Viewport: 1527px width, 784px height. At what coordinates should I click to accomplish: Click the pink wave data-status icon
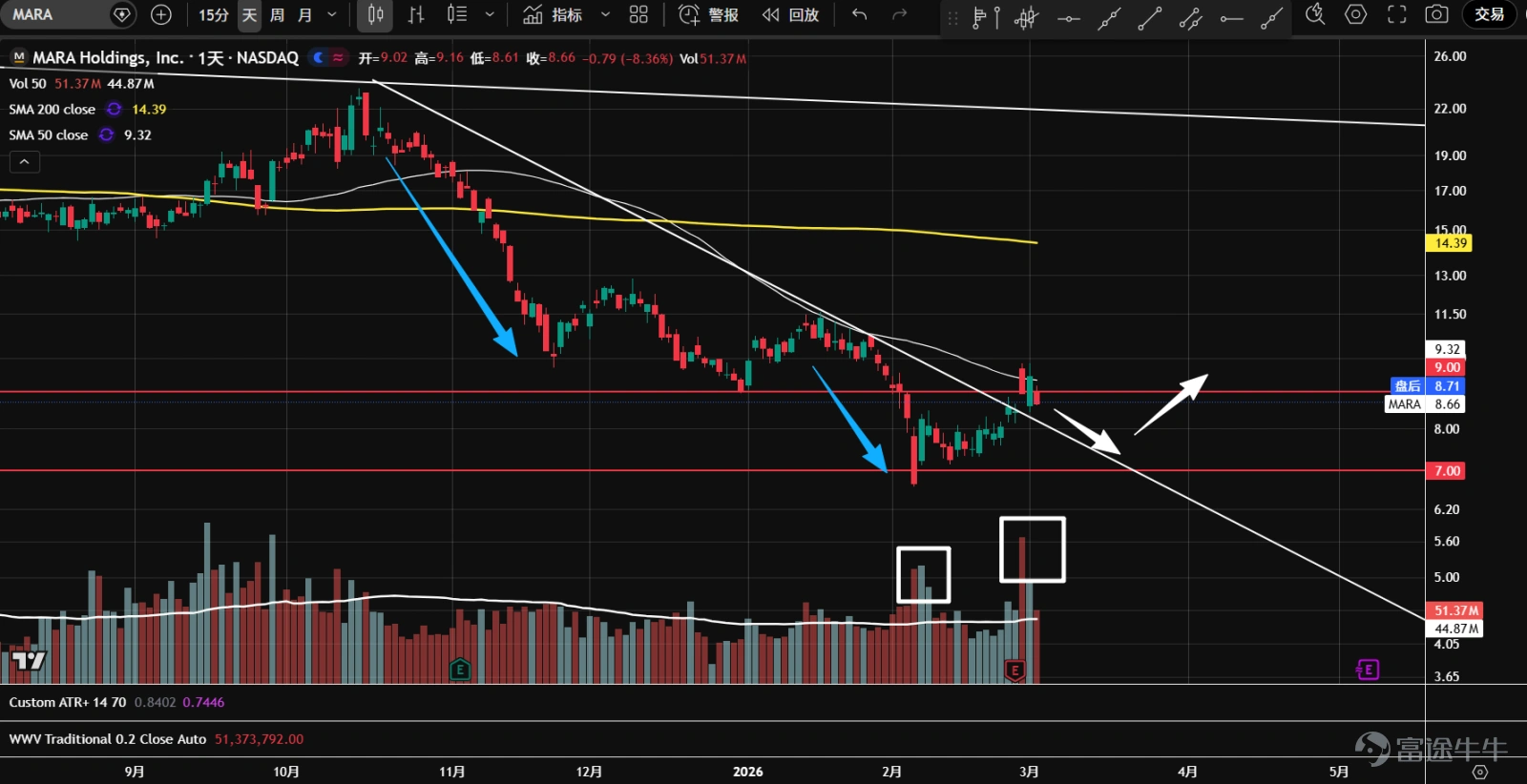[x=338, y=58]
